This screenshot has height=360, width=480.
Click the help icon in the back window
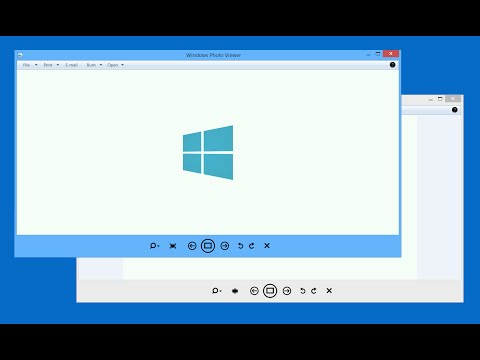point(455,110)
